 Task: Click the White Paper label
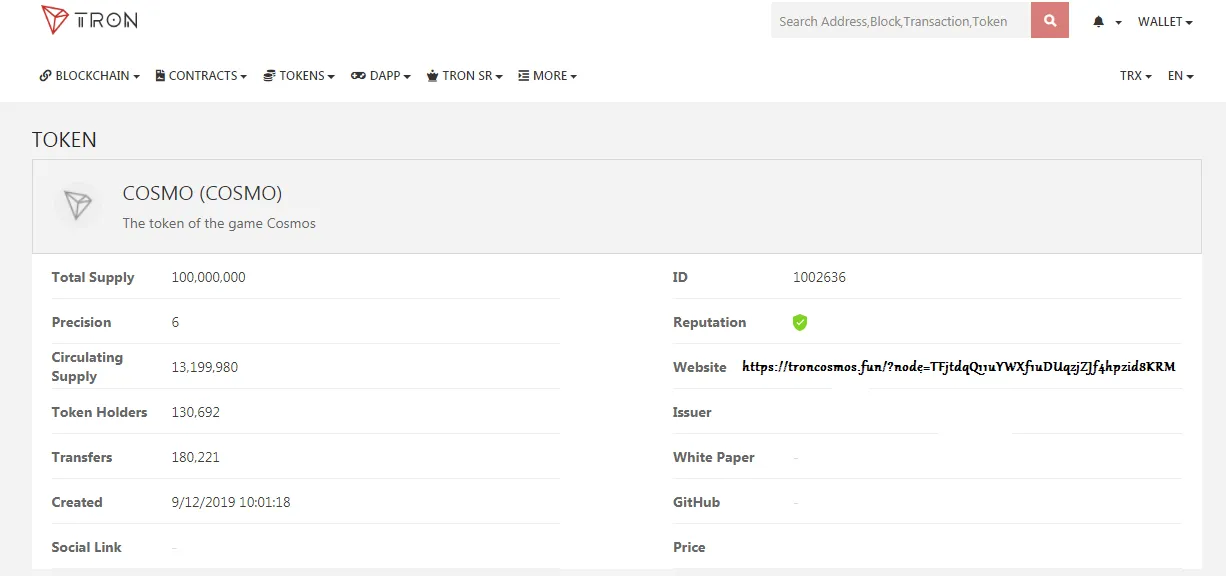click(714, 457)
